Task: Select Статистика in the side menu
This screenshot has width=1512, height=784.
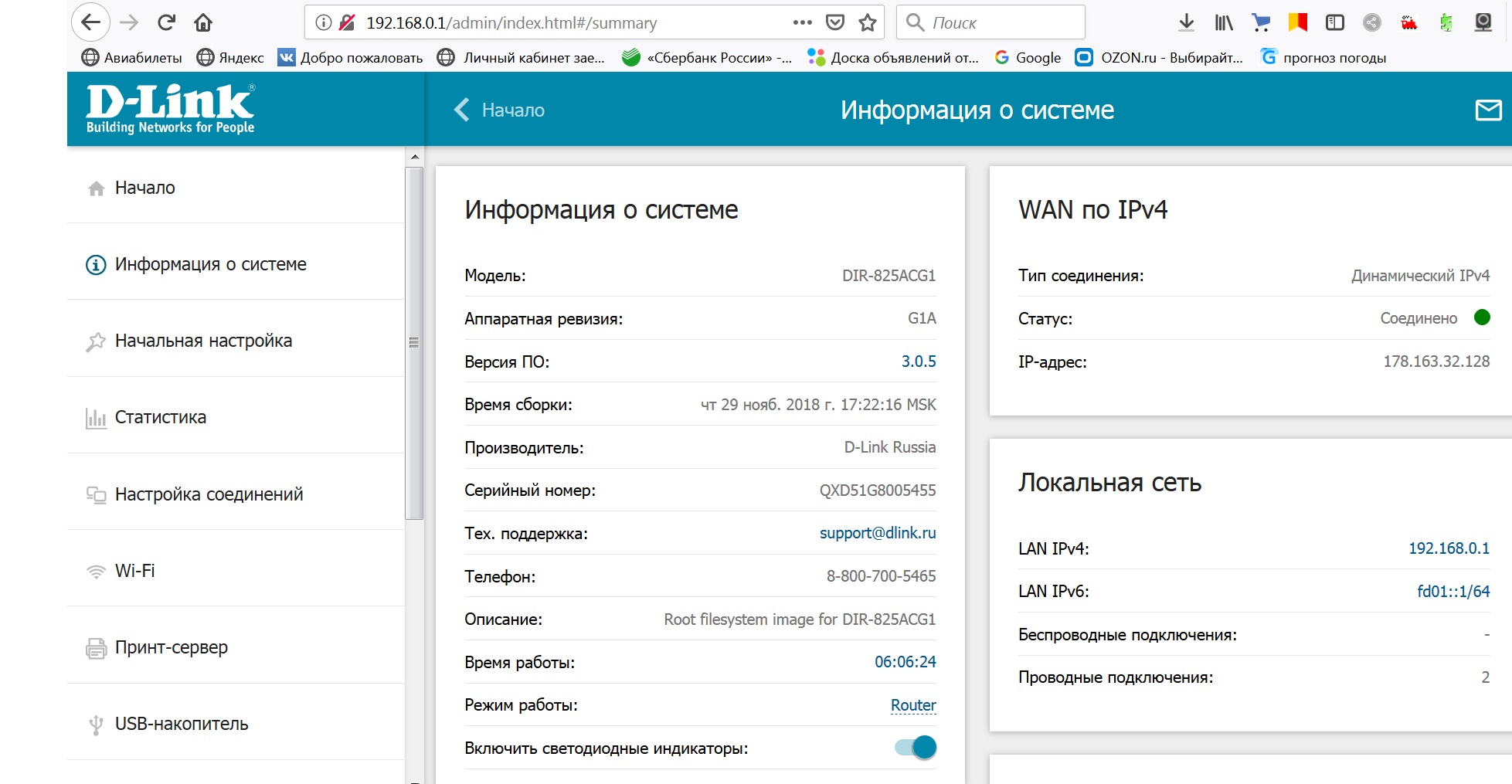Action: pos(160,418)
